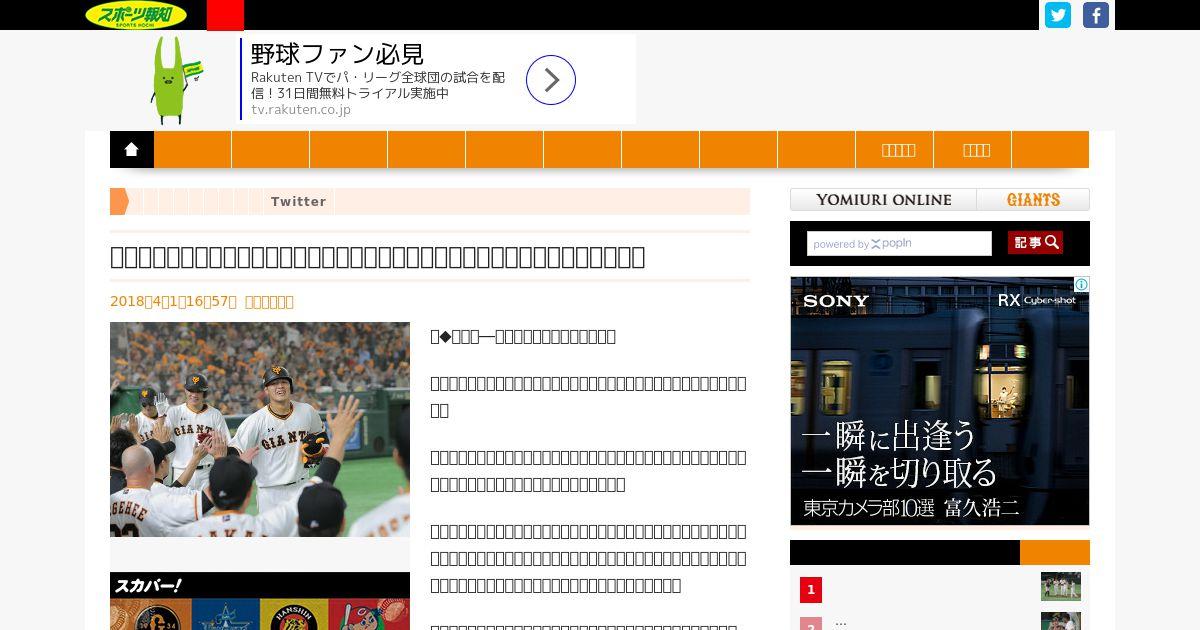The image size is (1200, 630).
Task: Open the Twitter icon in header
Action: click(x=1058, y=15)
